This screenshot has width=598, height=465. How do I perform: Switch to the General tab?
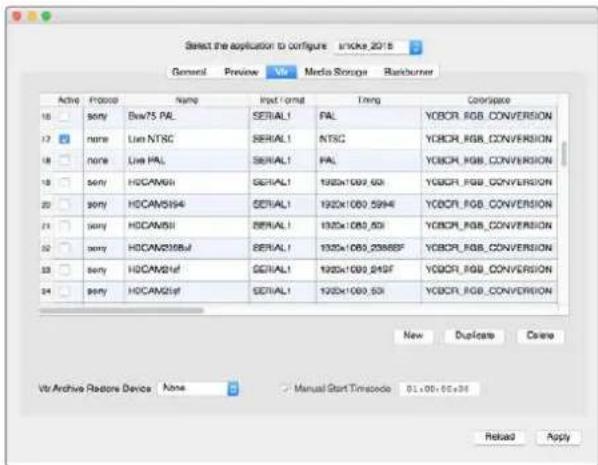(x=189, y=72)
